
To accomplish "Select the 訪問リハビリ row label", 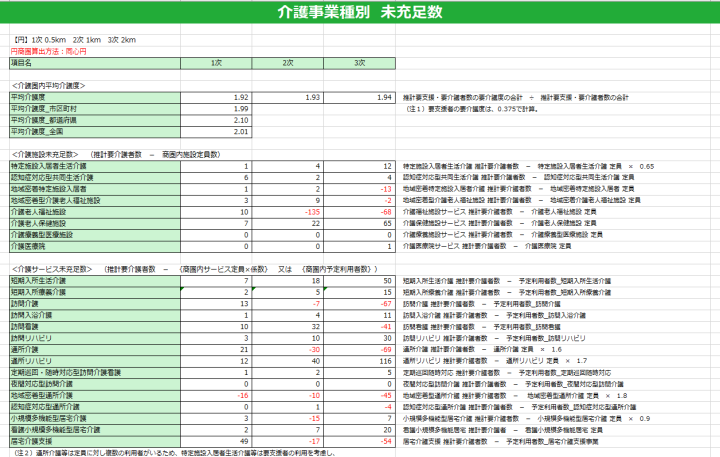I will tap(95, 338).
